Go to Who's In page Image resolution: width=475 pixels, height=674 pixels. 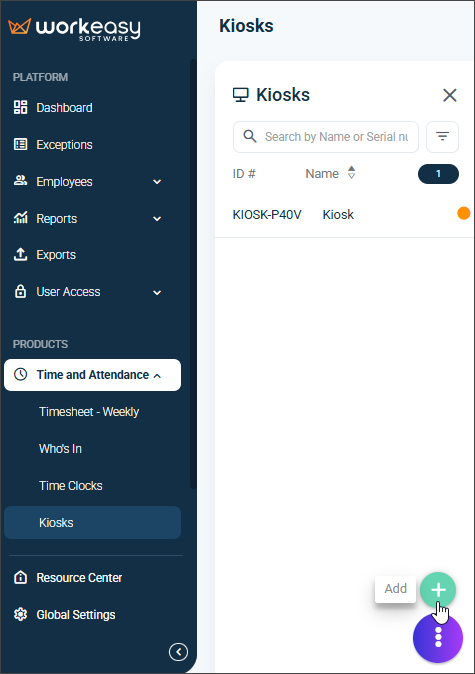[x=60, y=449]
